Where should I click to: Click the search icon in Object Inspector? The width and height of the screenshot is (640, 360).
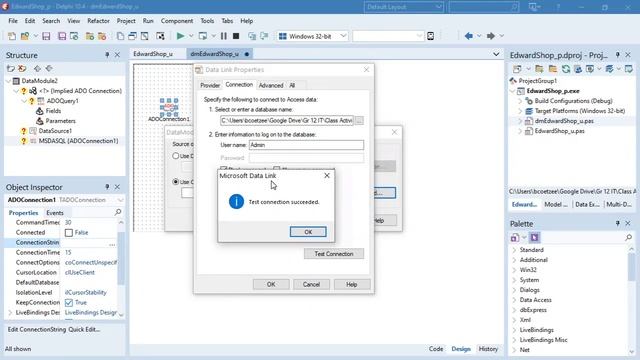118,212
